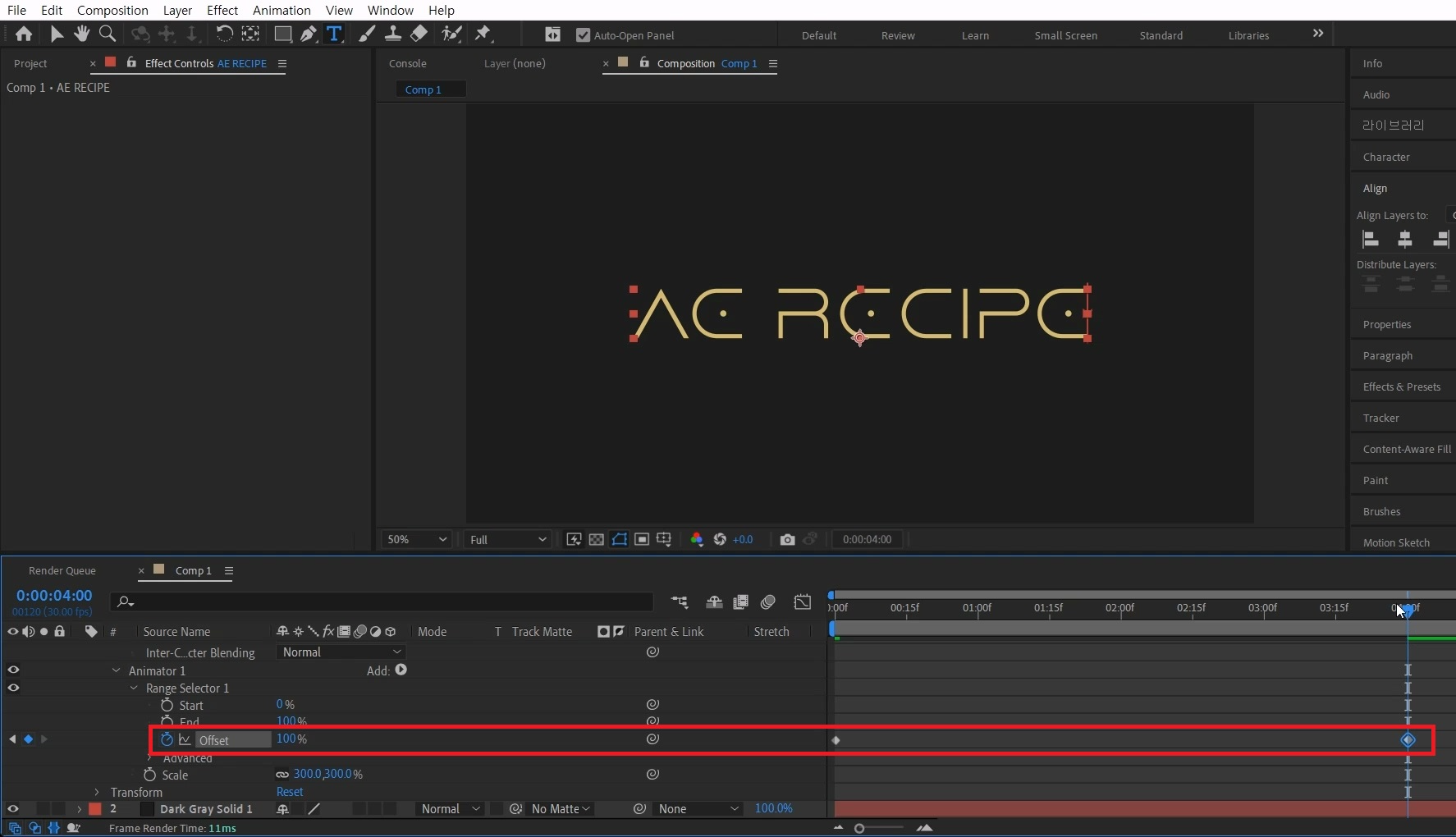Select the Zoom magnifier tool
Image resolution: width=1456 pixels, height=837 pixels.
(x=107, y=34)
